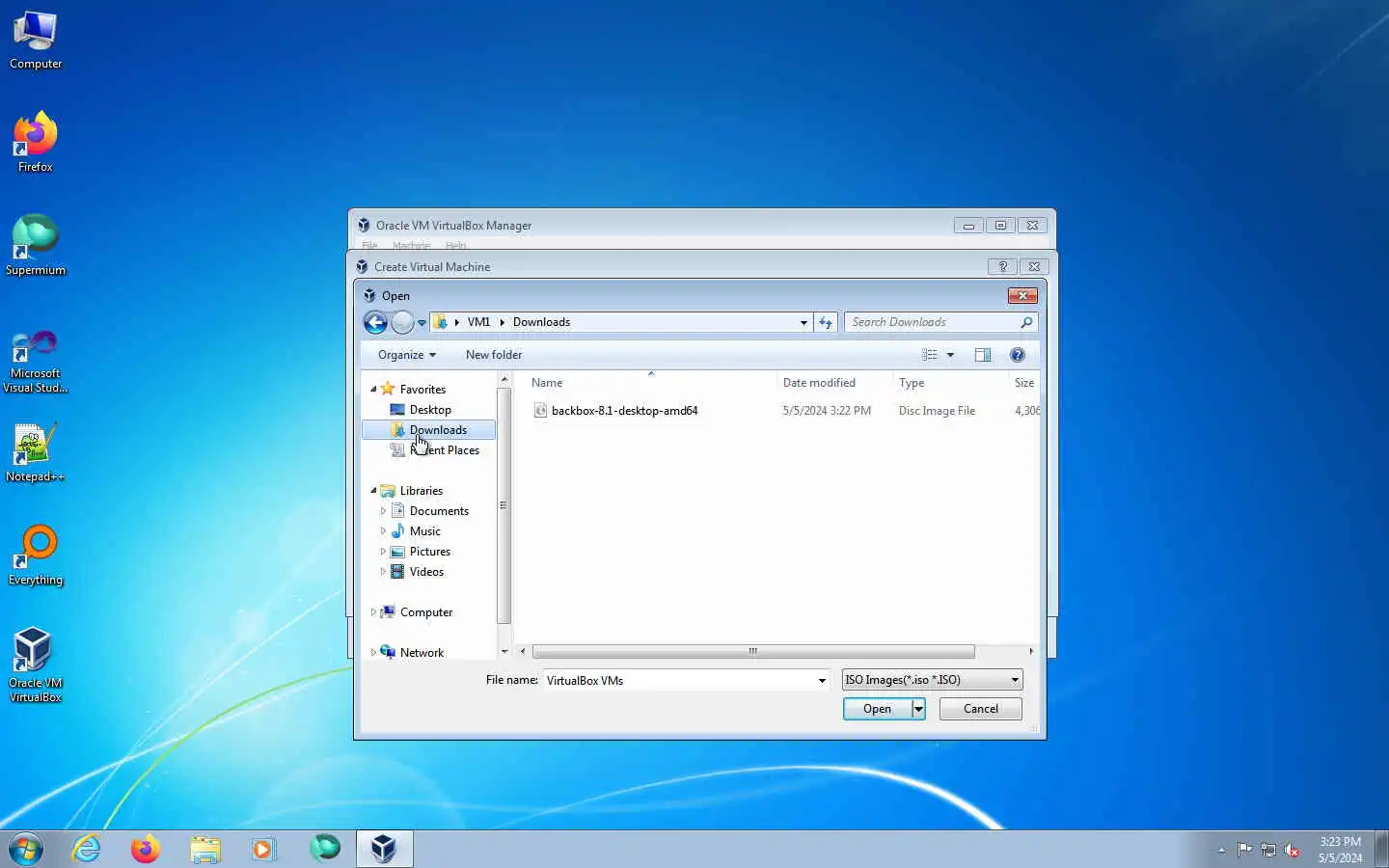Open the File name history dropdown
This screenshot has height=868, width=1389.
coord(822,680)
